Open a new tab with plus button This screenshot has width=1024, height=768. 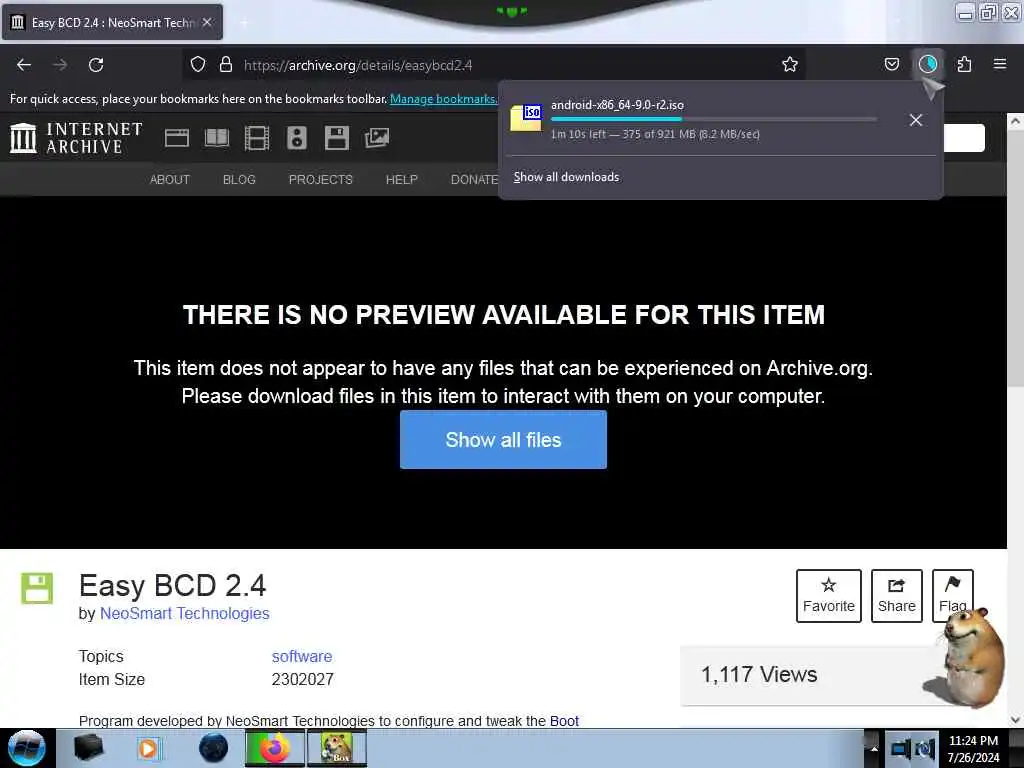point(244,23)
